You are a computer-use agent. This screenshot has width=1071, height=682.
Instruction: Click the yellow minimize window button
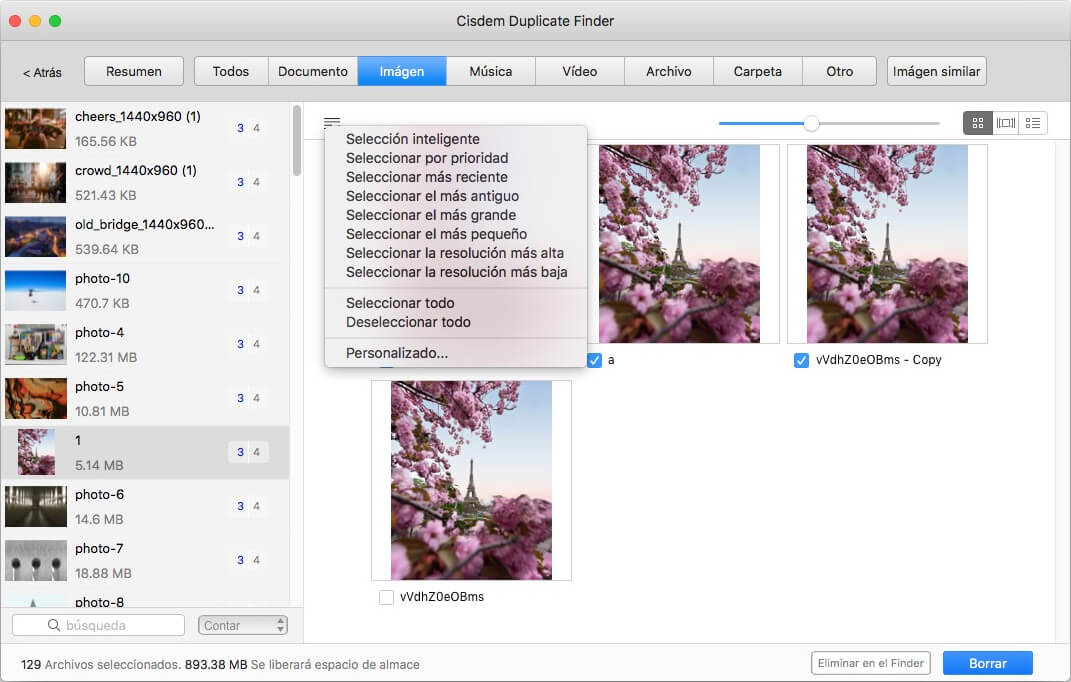pyautogui.click(x=35, y=21)
